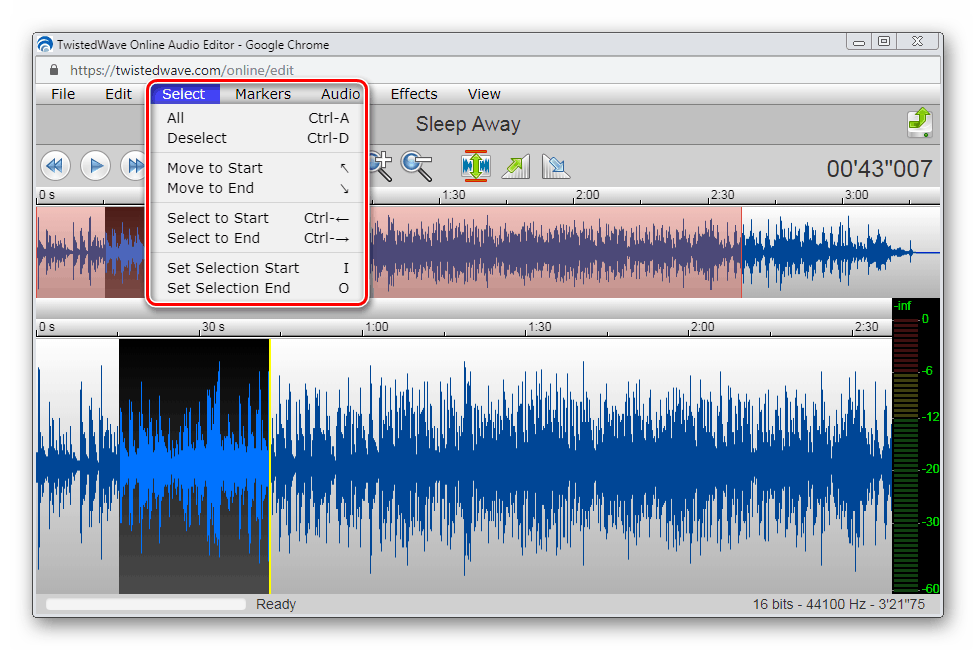Viewport: 976px width, 650px height.
Task: Click the padlock icon in address bar
Action: [x=53, y=71]
